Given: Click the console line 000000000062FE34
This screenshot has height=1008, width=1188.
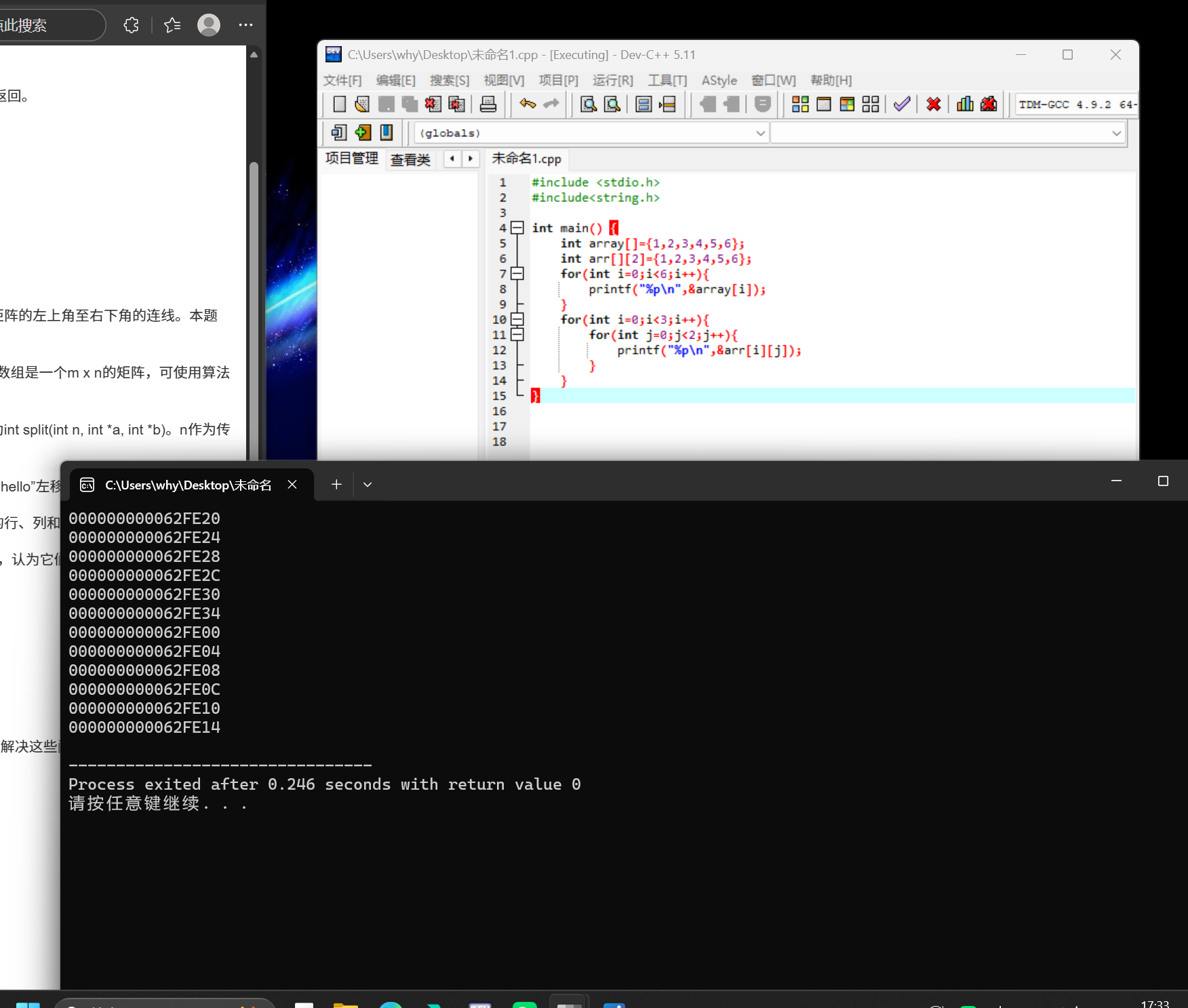Looking at the screenshot, I should point(144,613).
